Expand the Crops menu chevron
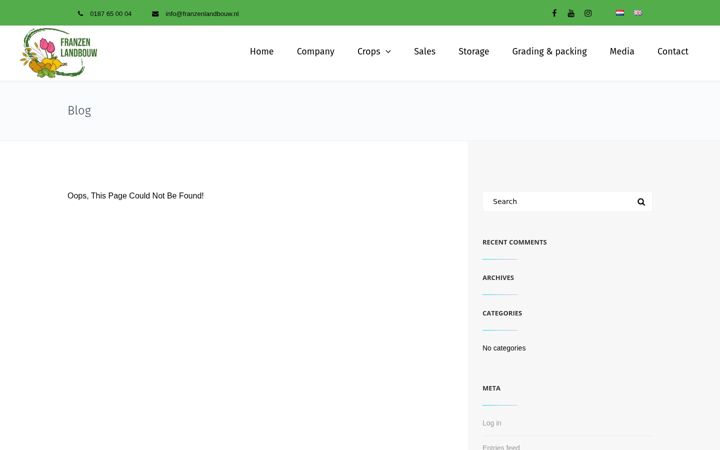Image resolution: width=720 pixels, height=450 pixels. tap(388, 52)
